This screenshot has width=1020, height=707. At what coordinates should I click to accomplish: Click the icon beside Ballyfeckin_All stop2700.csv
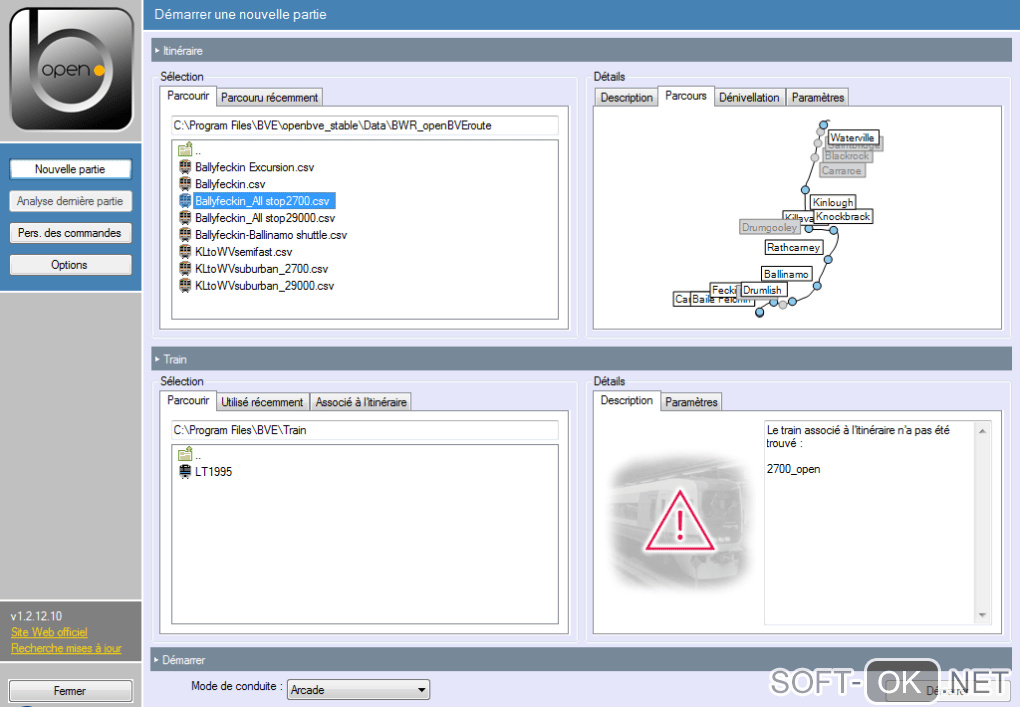[185, 200]
